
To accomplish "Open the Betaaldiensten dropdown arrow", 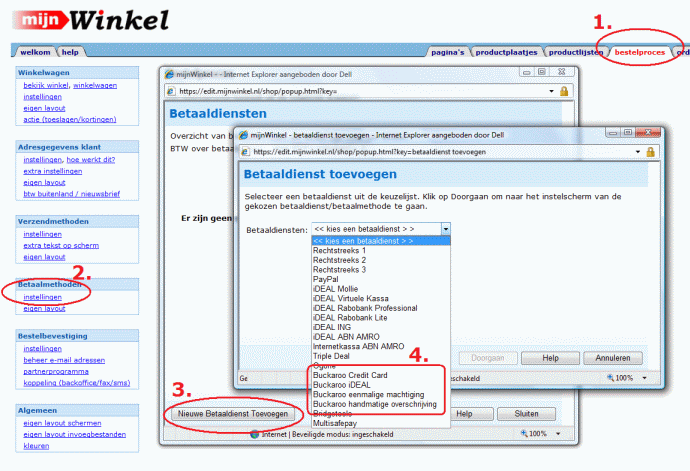I will pyautogui.click(x=446, y=229).
